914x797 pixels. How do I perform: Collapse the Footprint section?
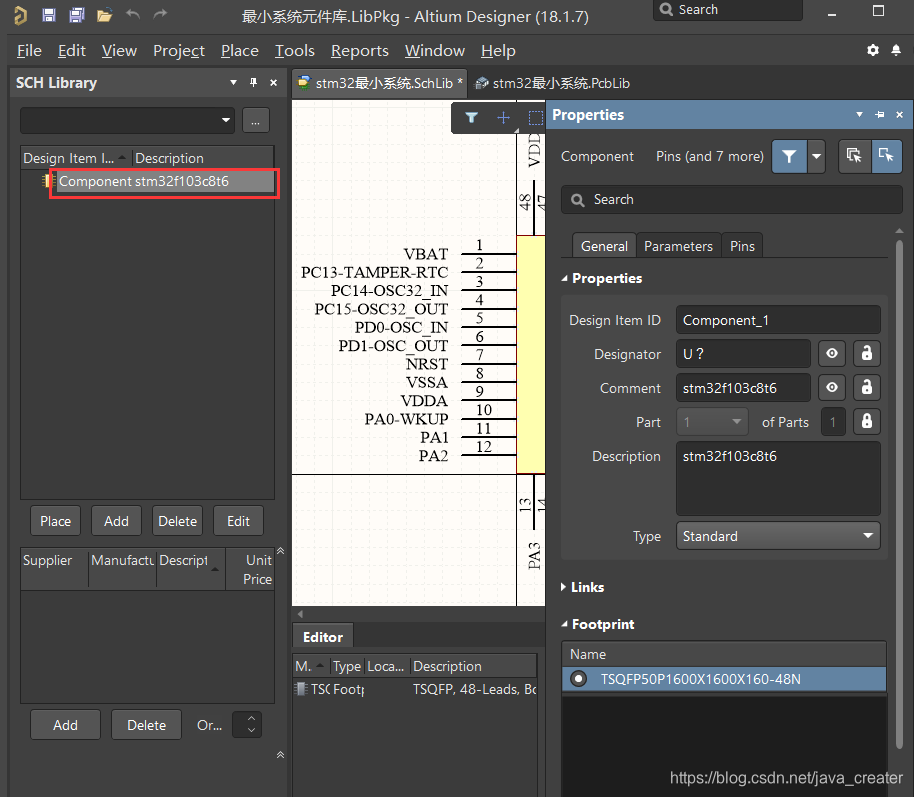(564, 624)
